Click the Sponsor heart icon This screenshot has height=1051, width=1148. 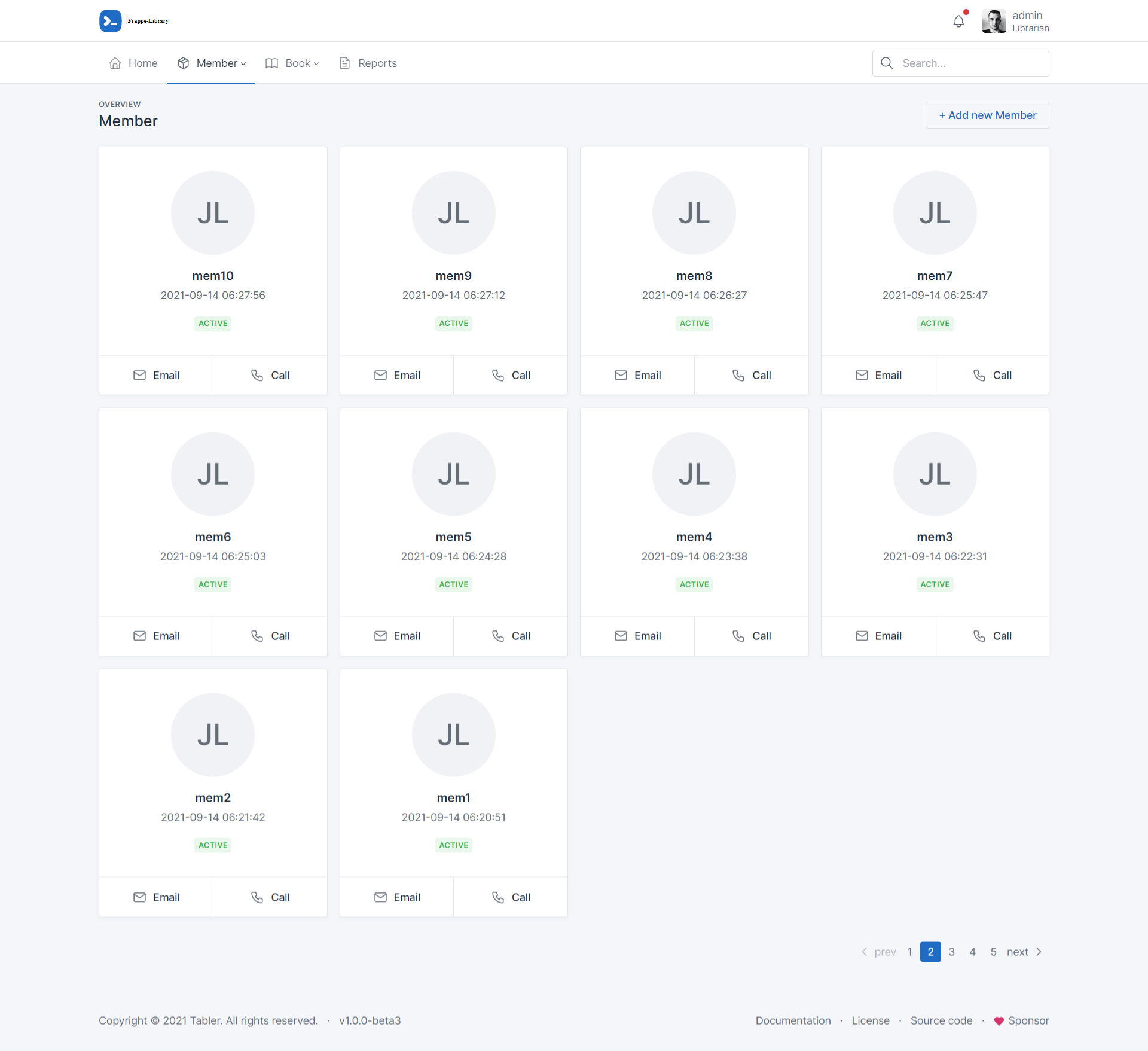tap(999, 1021)
